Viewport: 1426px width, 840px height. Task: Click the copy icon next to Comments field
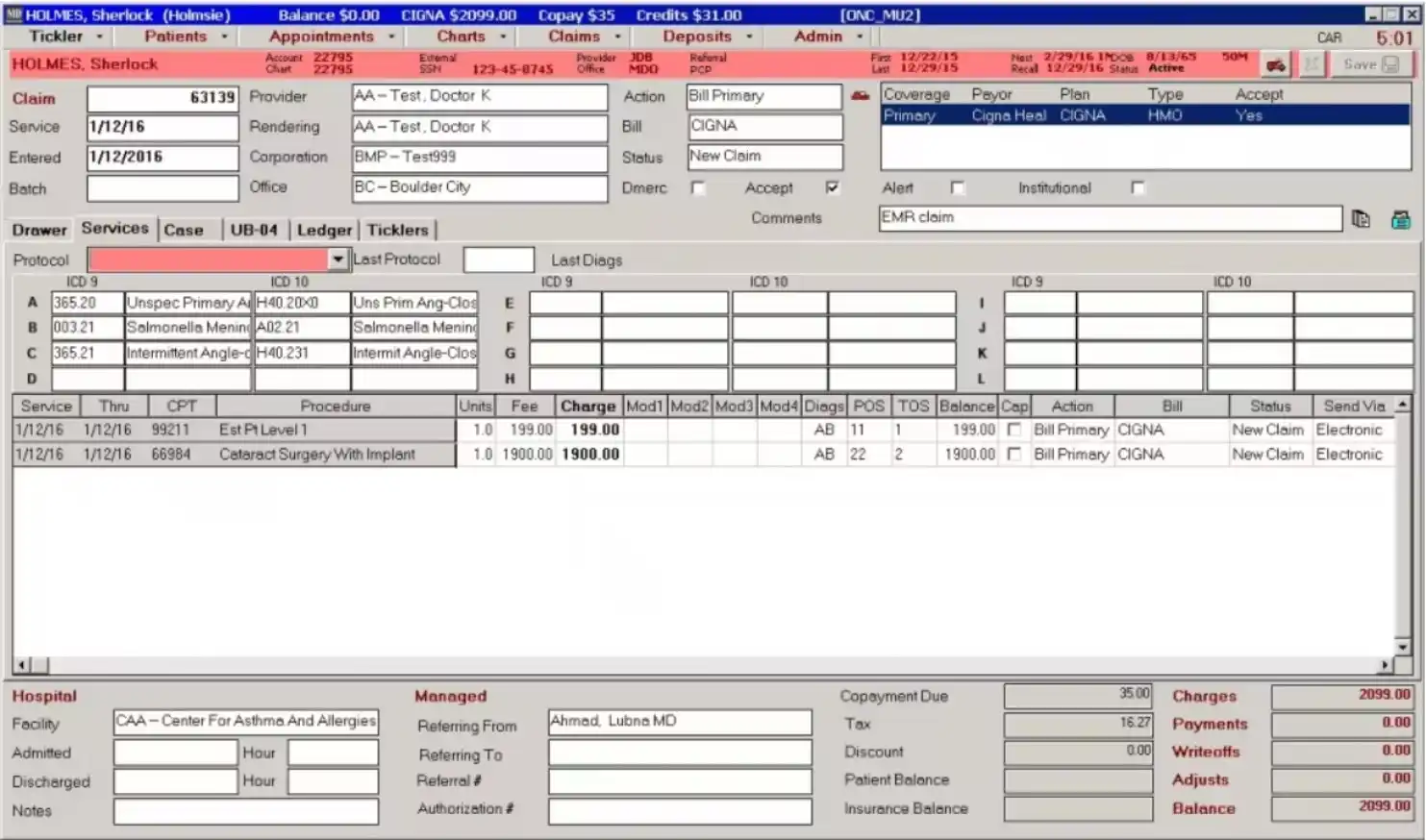1361,218
